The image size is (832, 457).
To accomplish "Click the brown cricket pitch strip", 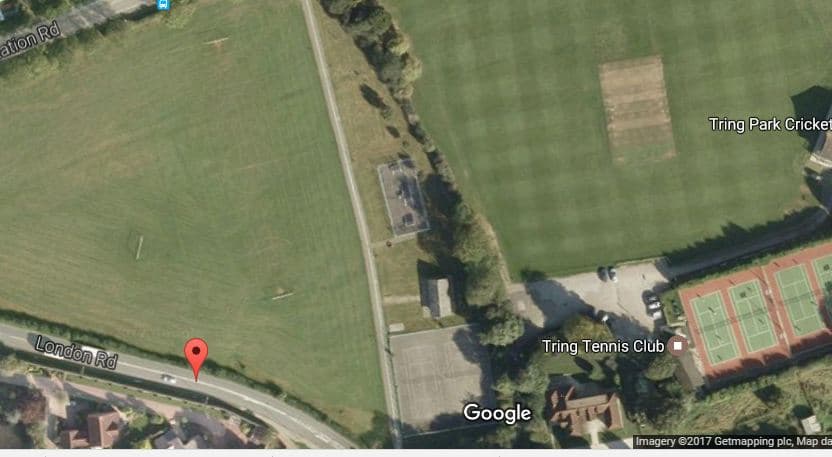I will [637, 109].
